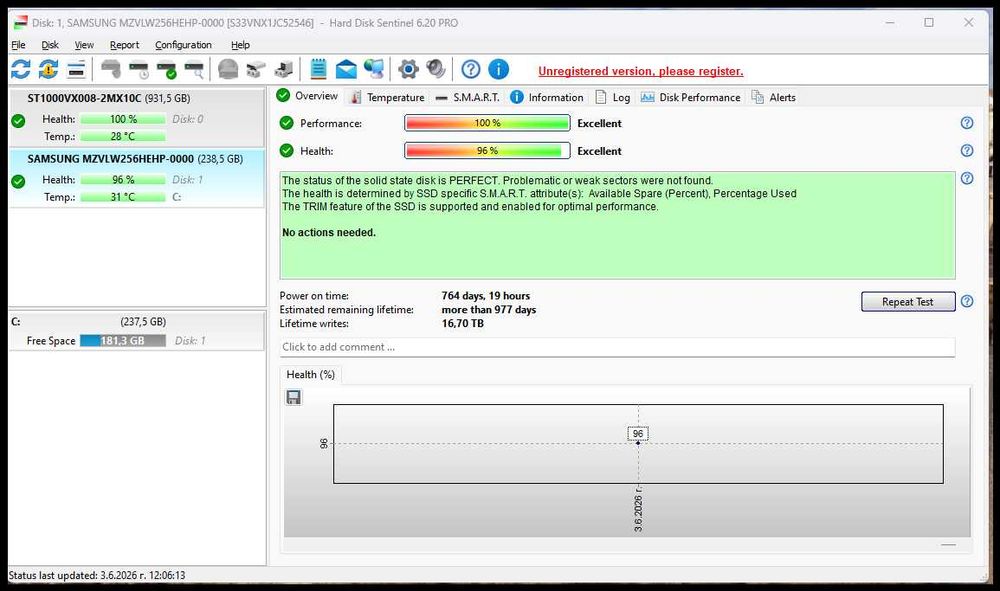Click help icon beside green status text box
This screenshot has width=1000, height=591.
(967, 179)
